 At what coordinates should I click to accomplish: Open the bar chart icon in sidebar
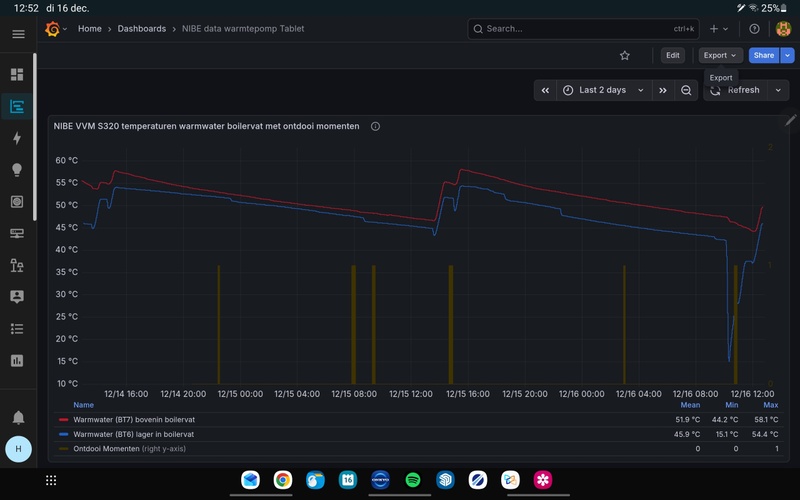[17, 361]
